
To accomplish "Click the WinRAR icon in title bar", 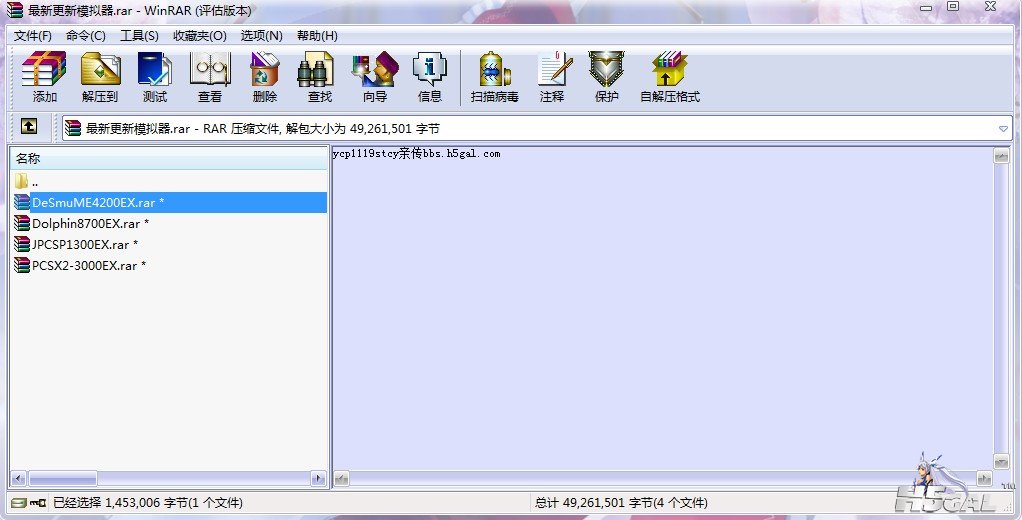I will (14, 10).
